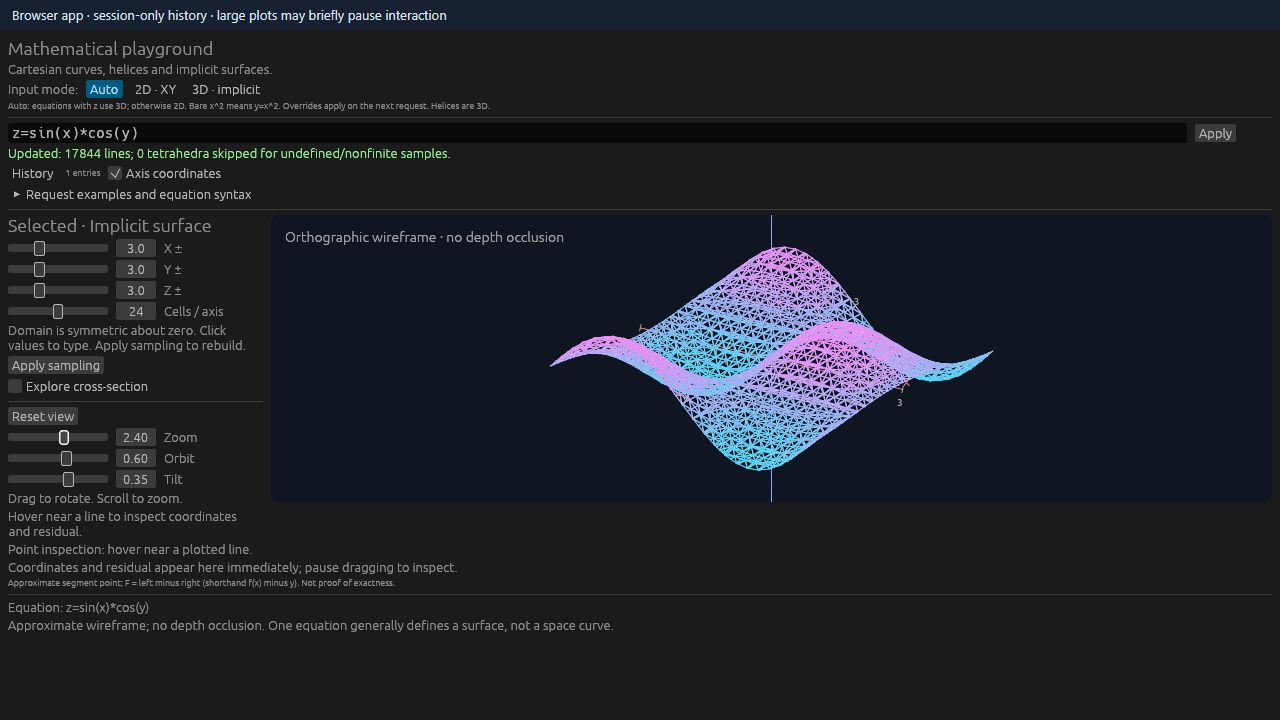Image resolution: width=1280 pixels, height=720 pixels.
Task: Click the wireframe surface plot
Action: point(771,358)
